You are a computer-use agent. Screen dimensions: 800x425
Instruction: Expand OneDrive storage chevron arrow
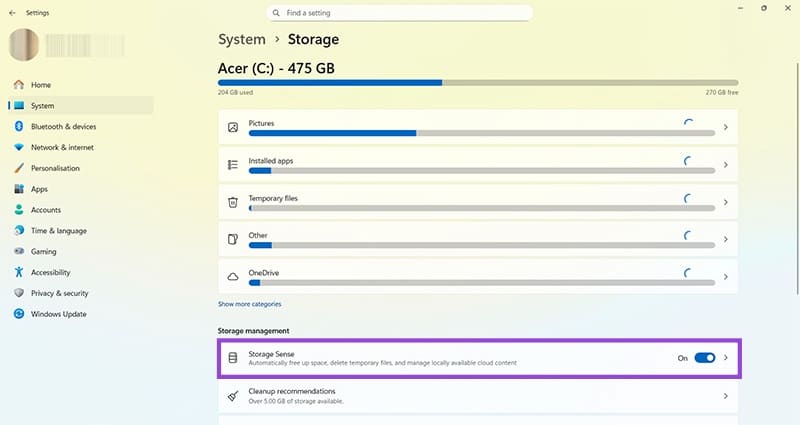pyautogui.click(x=726, y=277)
